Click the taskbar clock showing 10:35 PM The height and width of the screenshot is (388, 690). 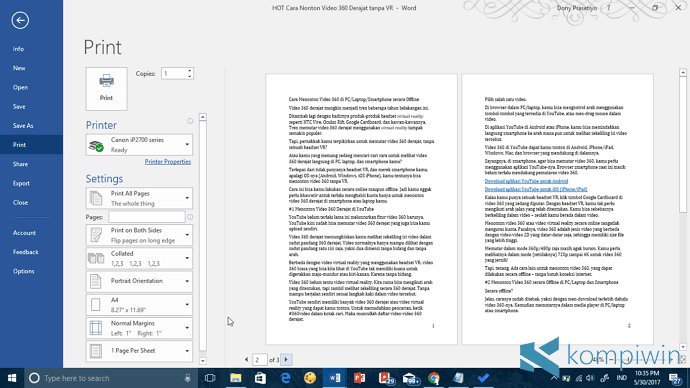click(647, 378)
